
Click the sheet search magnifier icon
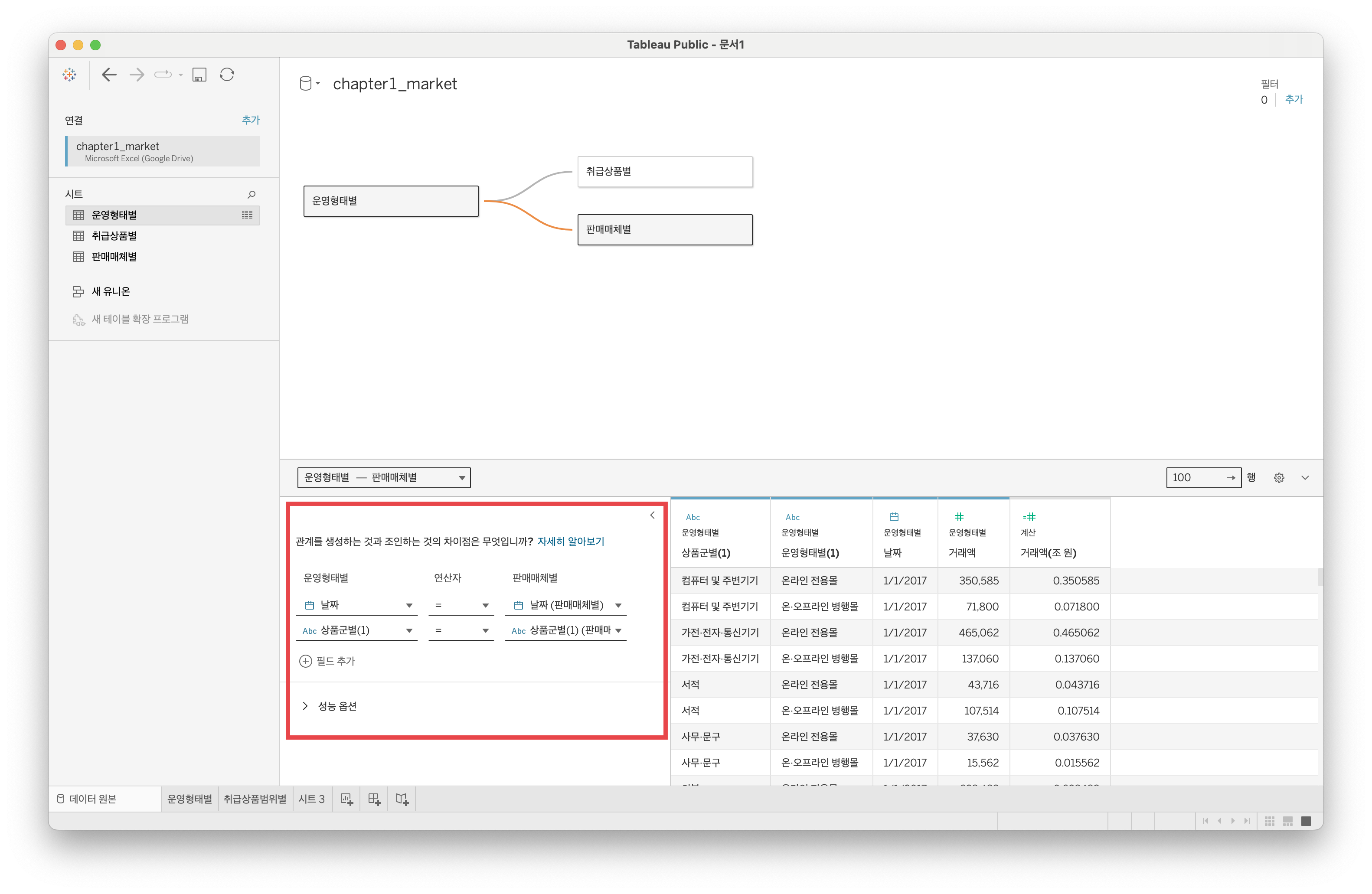(252, 194)
